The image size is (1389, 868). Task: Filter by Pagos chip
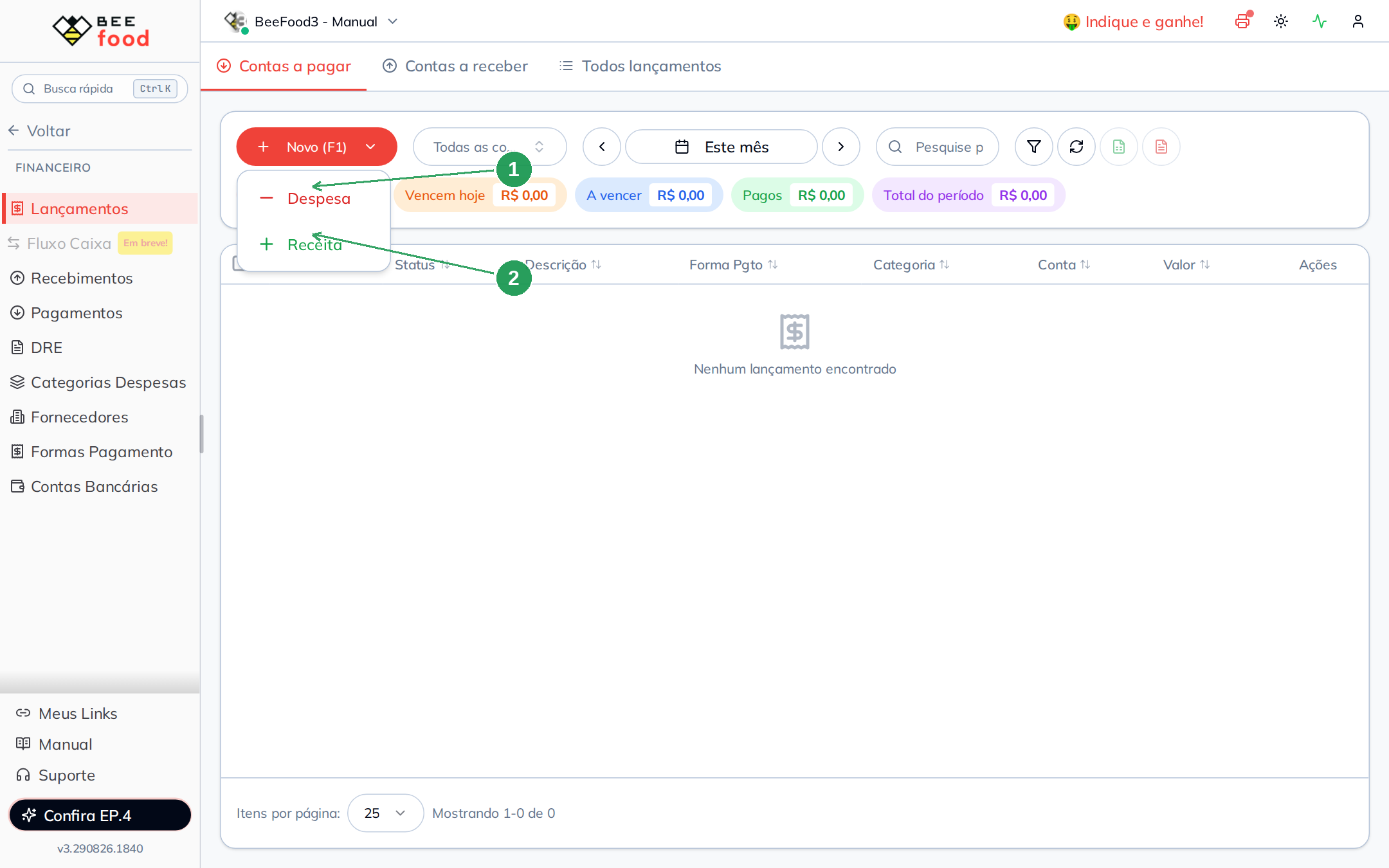(797, 195)
